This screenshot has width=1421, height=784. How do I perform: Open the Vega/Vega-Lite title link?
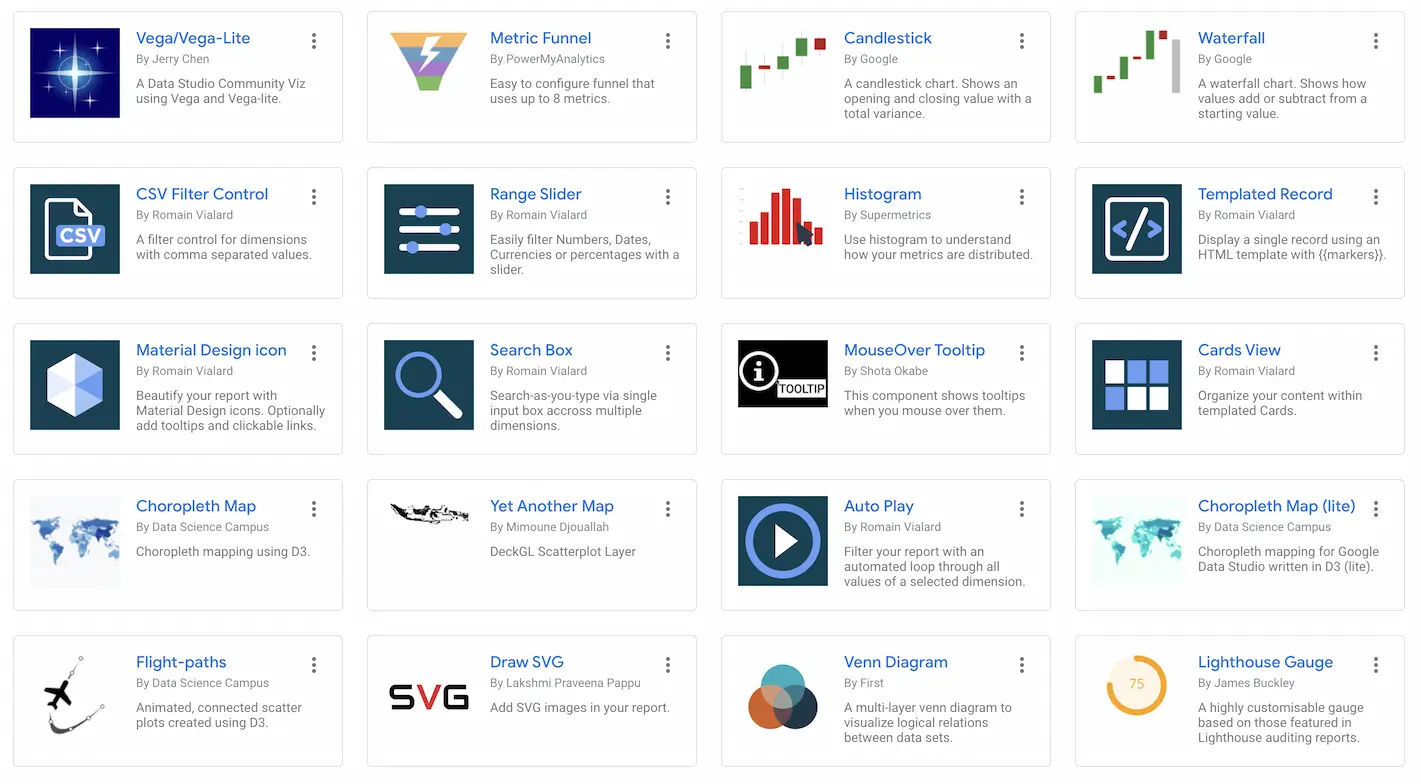pyautogui.click(x=193, y=38)
